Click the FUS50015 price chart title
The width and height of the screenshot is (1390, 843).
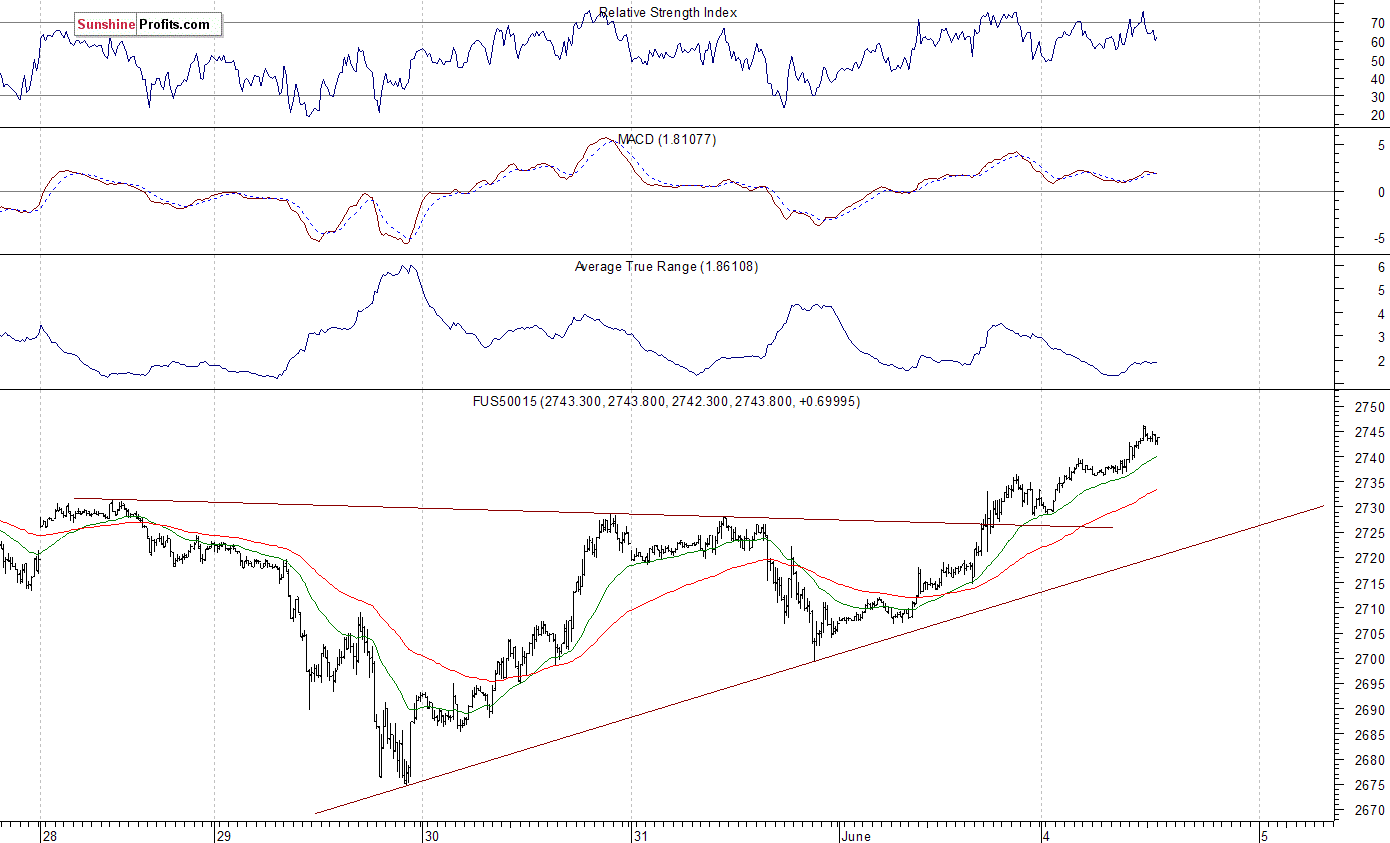pyautogui.click(x=666, y=402)
